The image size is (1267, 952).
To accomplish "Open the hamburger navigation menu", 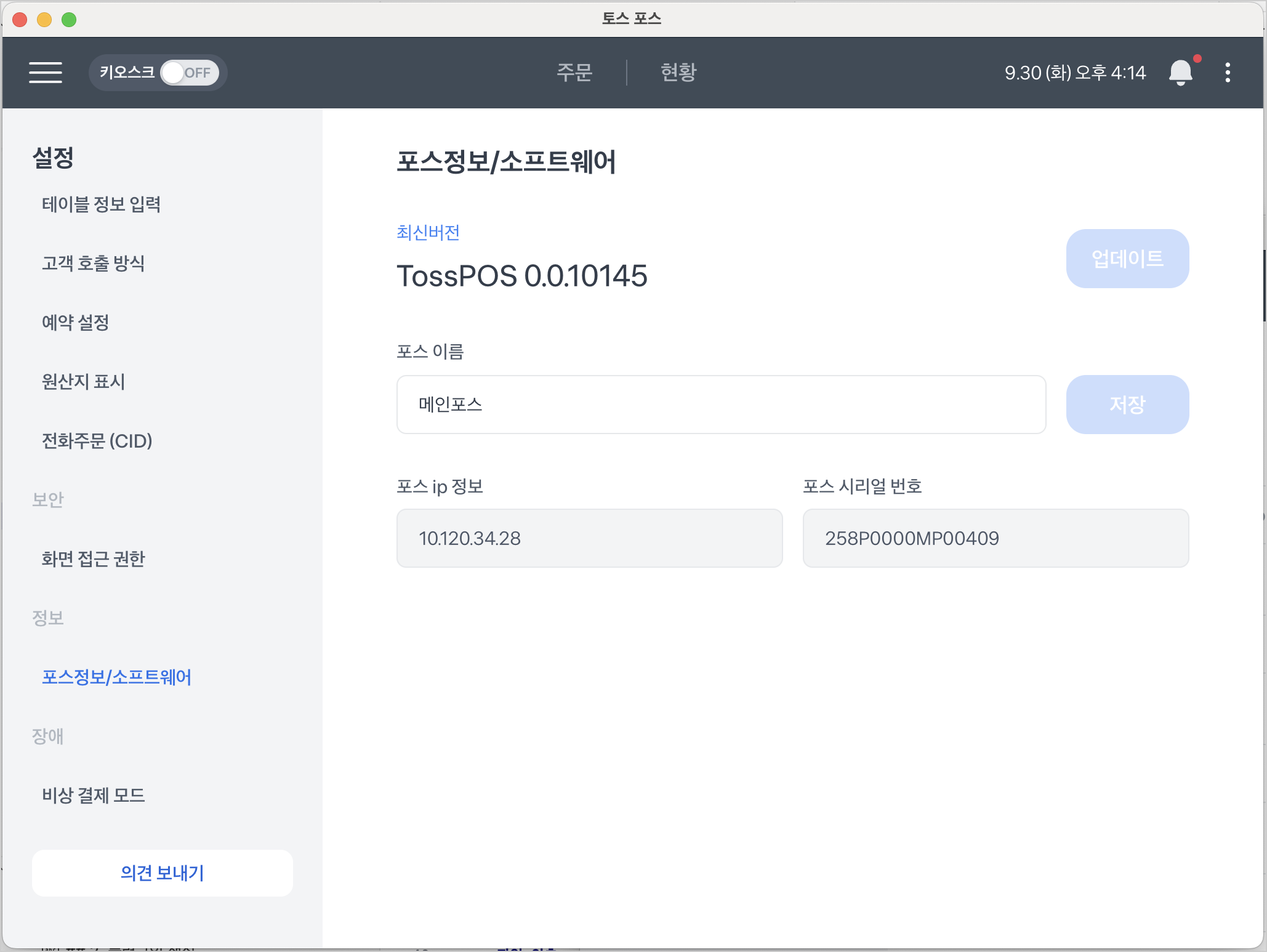I will pos(46,72).
